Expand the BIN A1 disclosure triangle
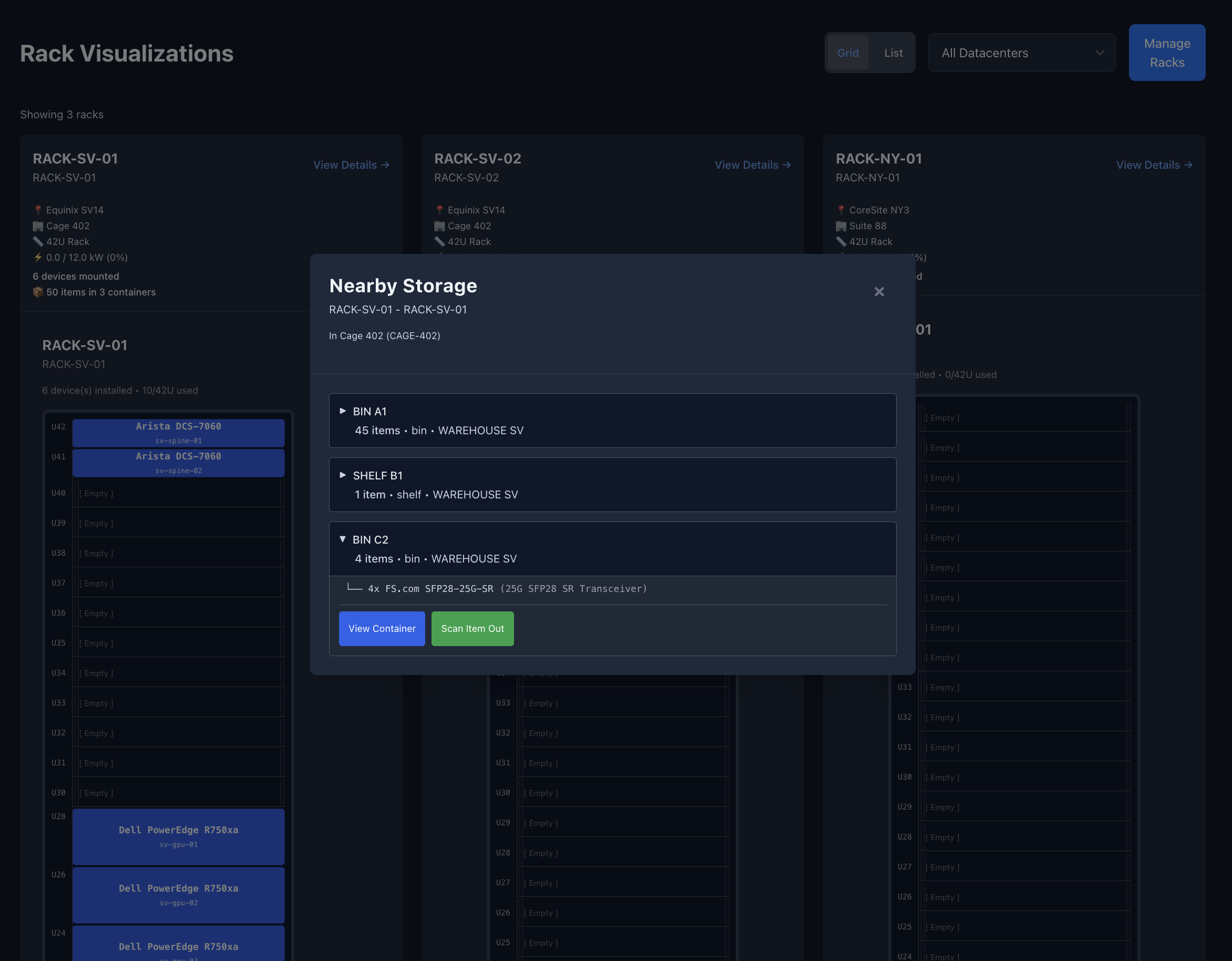This screenshot has height=961, width=1232. 342,412
